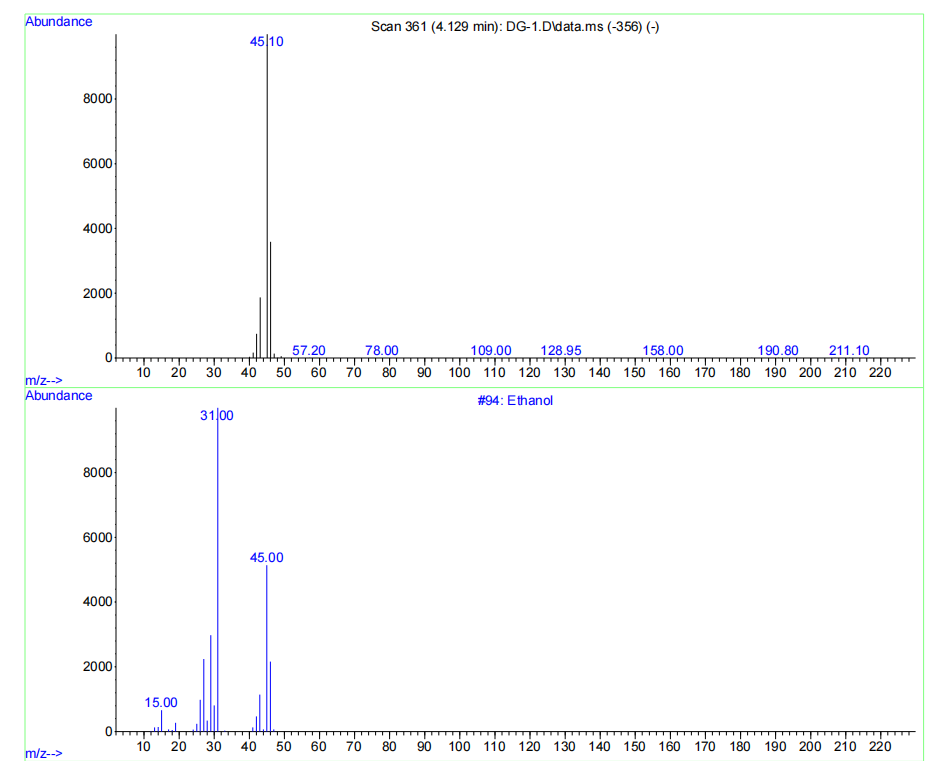Screen dimensions: 930x761
Task: Click the 109.00 peak label
Action: click(x=491, y=351)
